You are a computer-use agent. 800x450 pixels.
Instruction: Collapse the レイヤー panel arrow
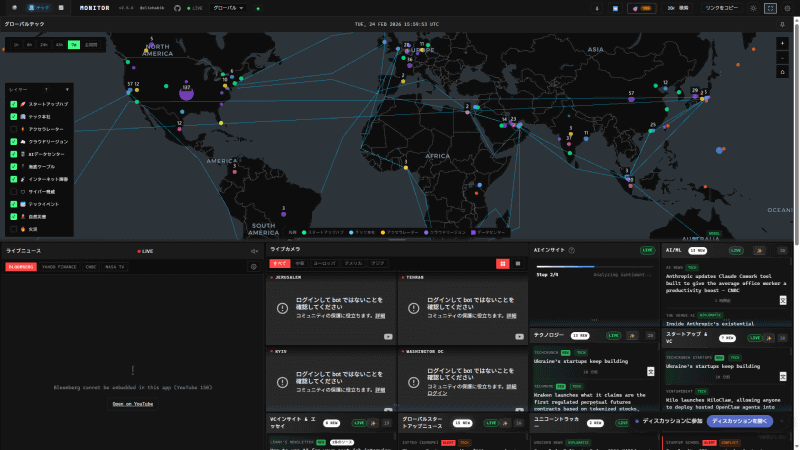(x=67, y=90)
